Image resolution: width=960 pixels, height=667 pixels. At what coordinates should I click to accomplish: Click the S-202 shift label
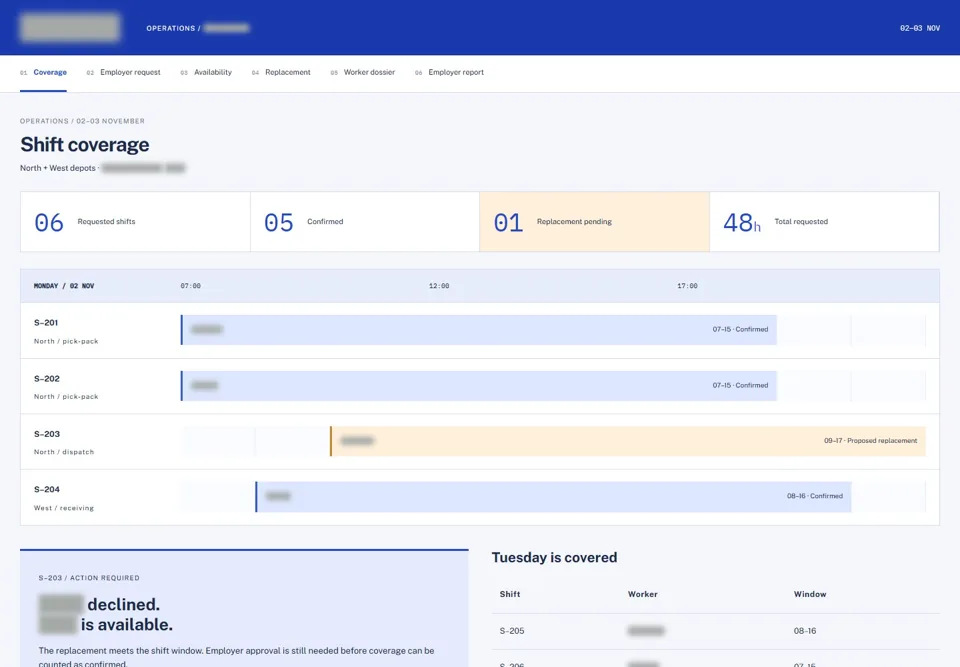(47, 379)
